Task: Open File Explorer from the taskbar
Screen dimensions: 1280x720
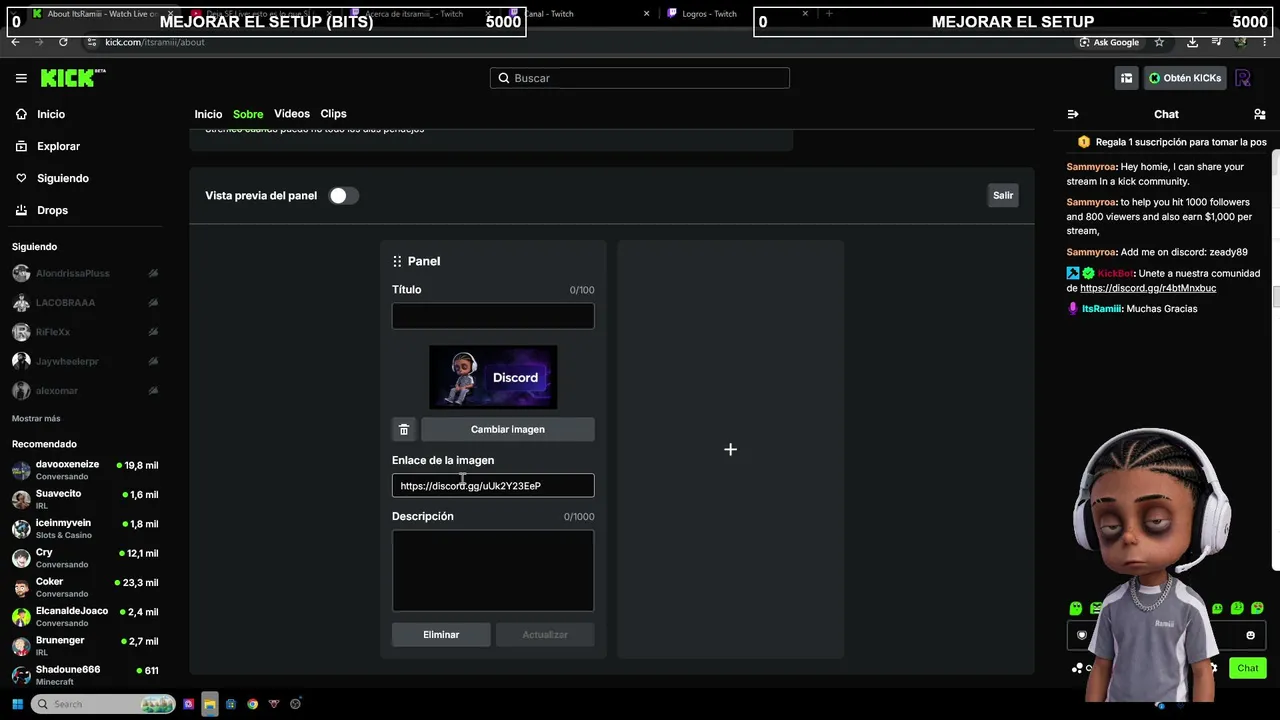Action: (209, 704)
